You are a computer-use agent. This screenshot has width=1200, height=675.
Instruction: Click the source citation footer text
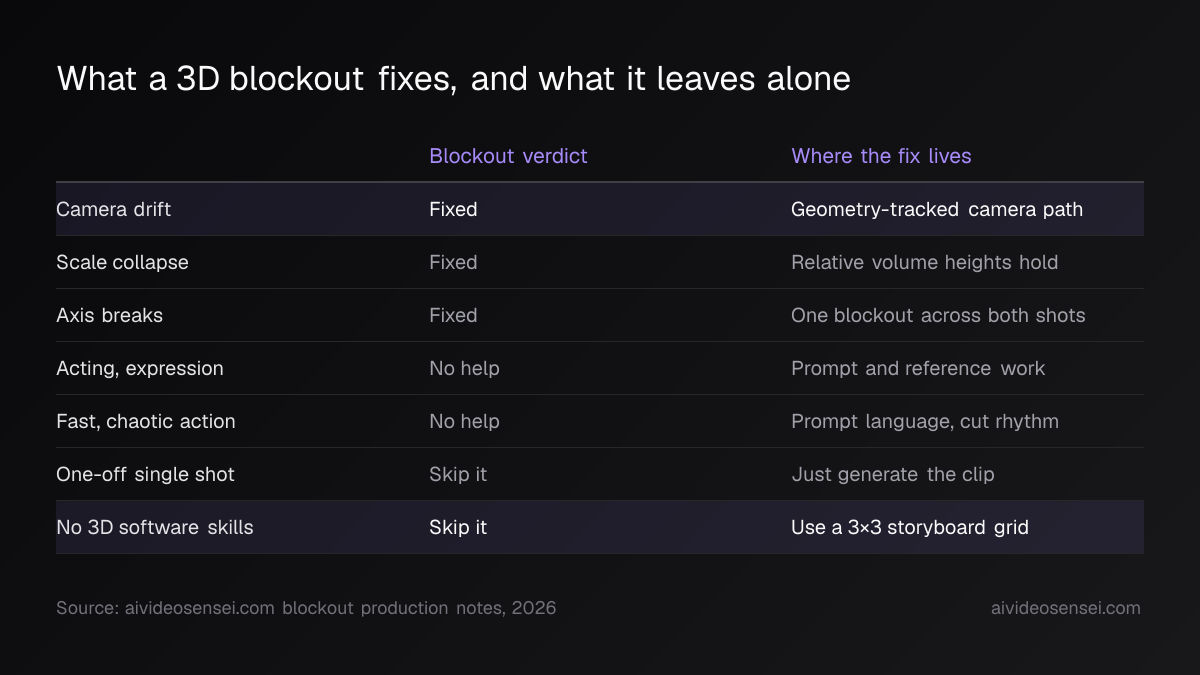coord(306,608)
